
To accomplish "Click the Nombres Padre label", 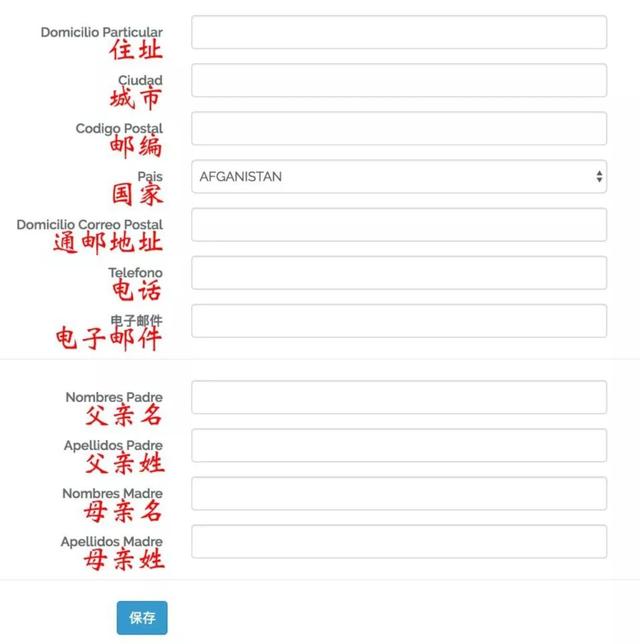I will click(x=114, y=397).
